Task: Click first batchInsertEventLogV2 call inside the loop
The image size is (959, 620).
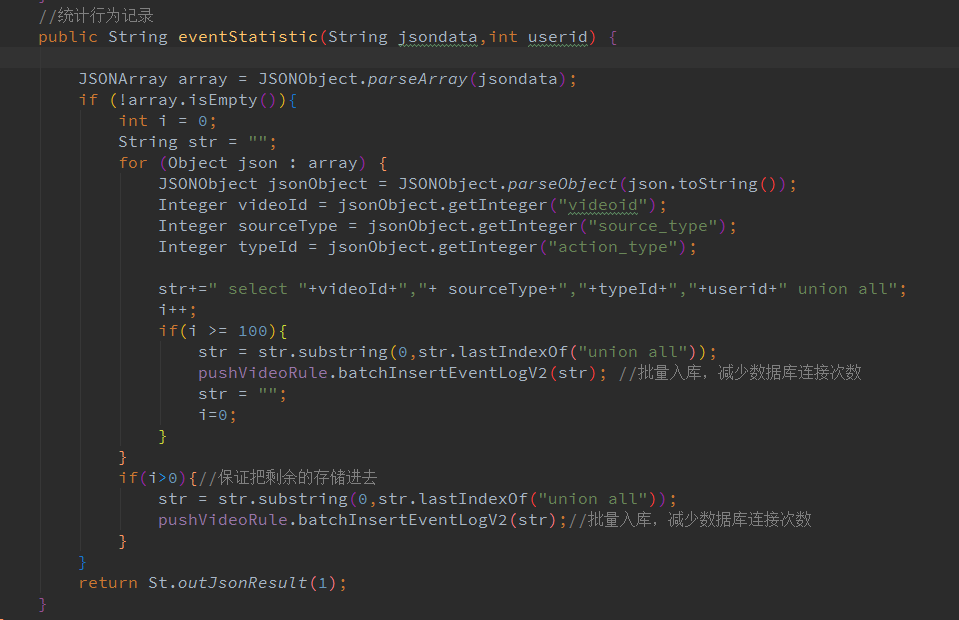Action: pyautogui.click(x=442, y=373)
